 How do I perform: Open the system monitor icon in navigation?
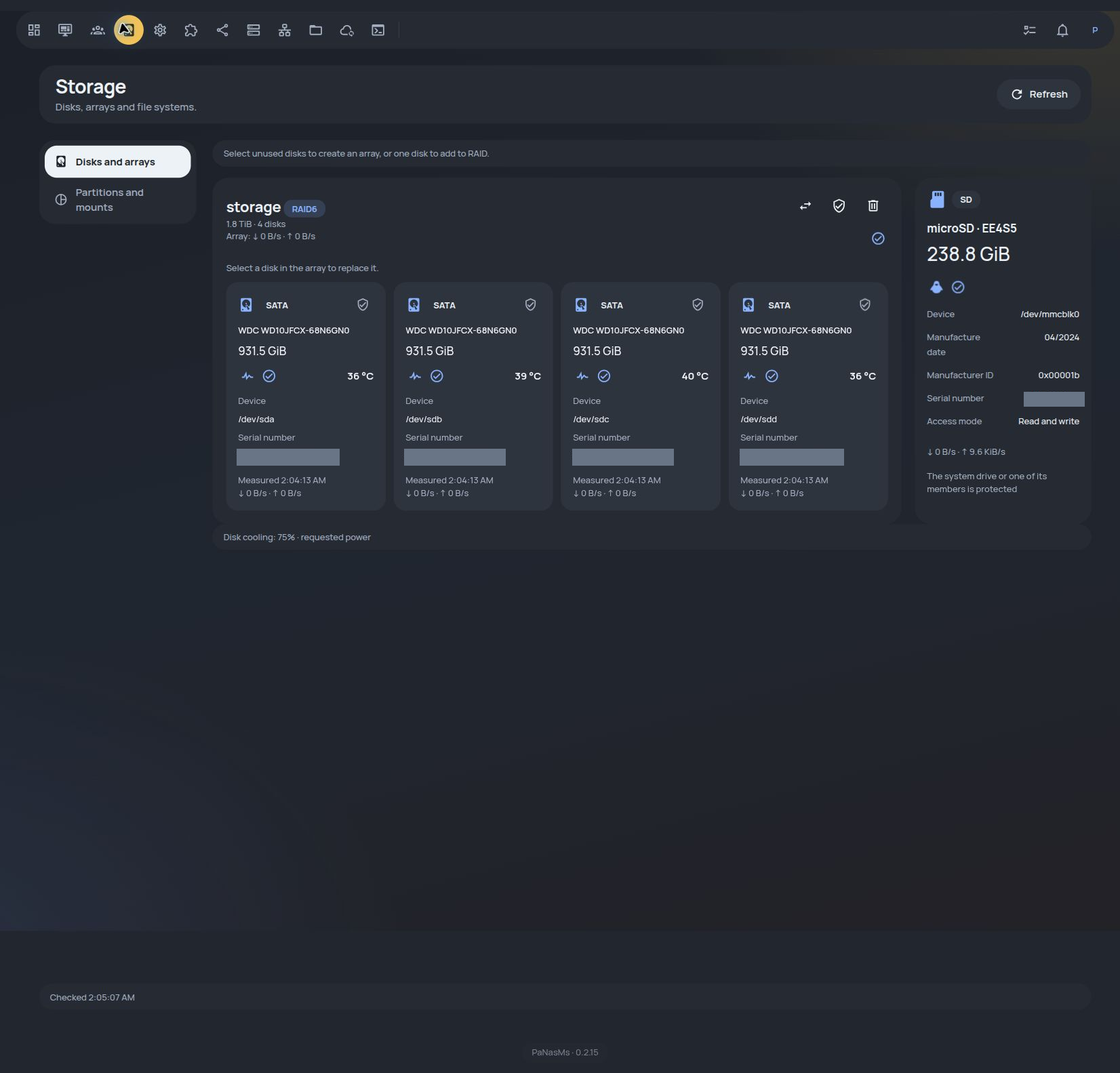click(65, 30)
